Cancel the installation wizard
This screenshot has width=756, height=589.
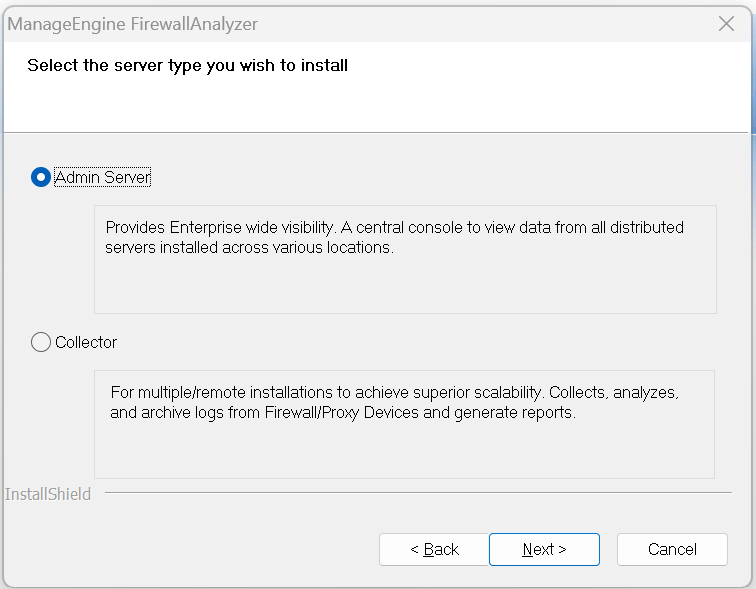pos(672,549)
